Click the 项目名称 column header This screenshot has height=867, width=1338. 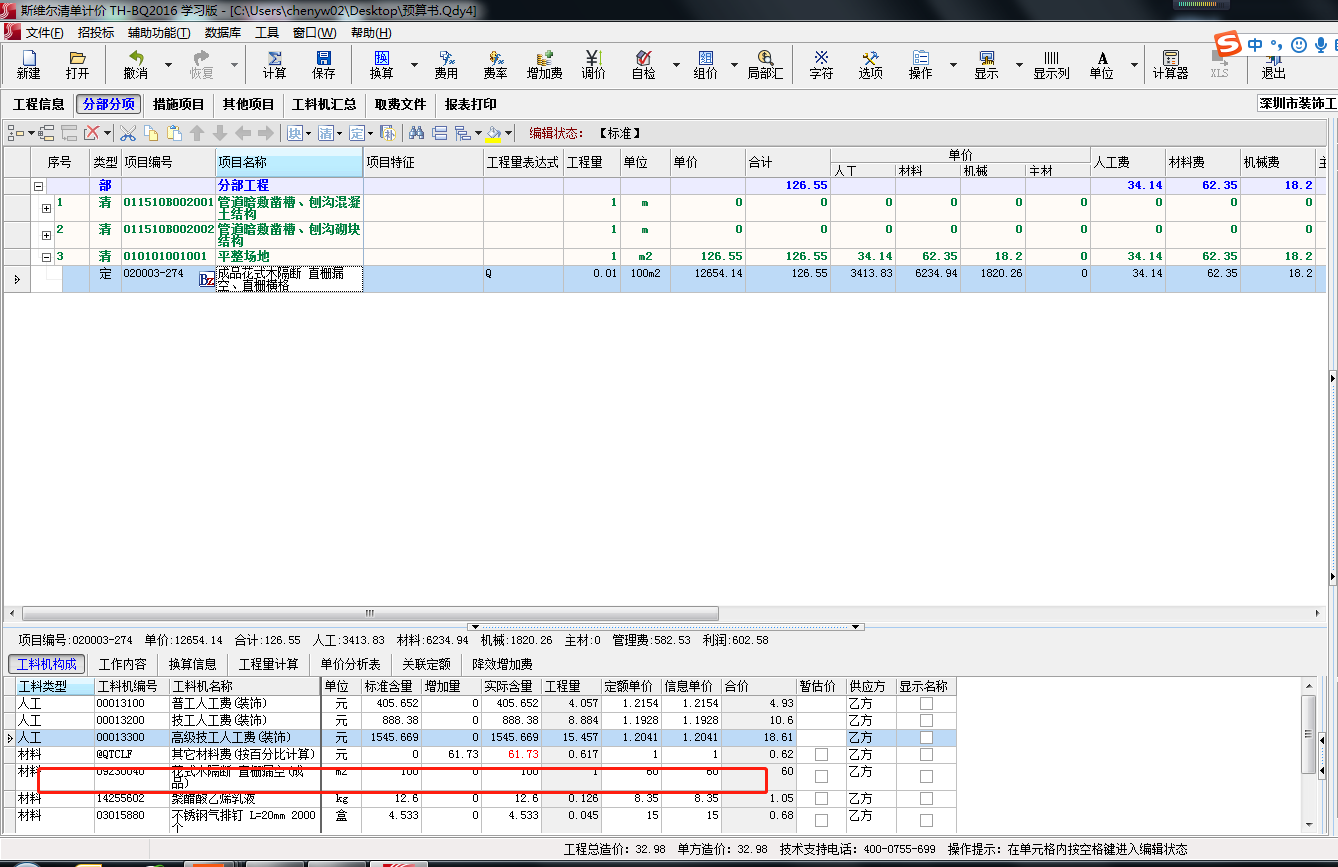pyautogui.click(x=288, y=162)
